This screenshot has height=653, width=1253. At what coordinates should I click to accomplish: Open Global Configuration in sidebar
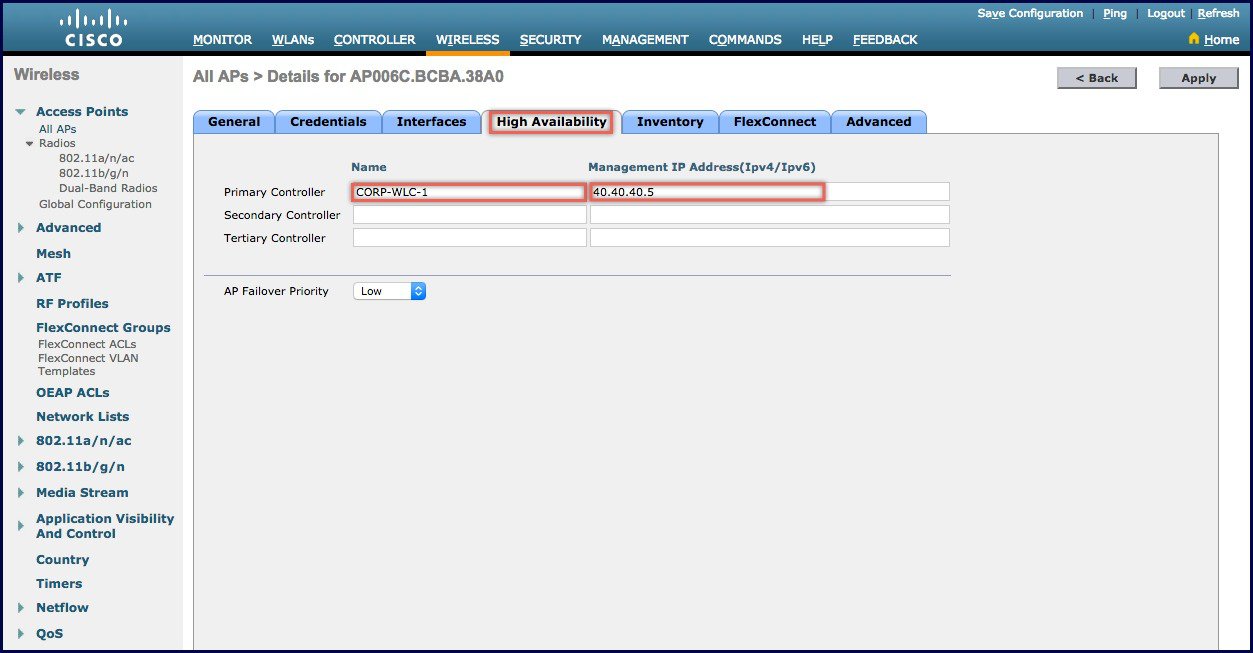(95, 204)
